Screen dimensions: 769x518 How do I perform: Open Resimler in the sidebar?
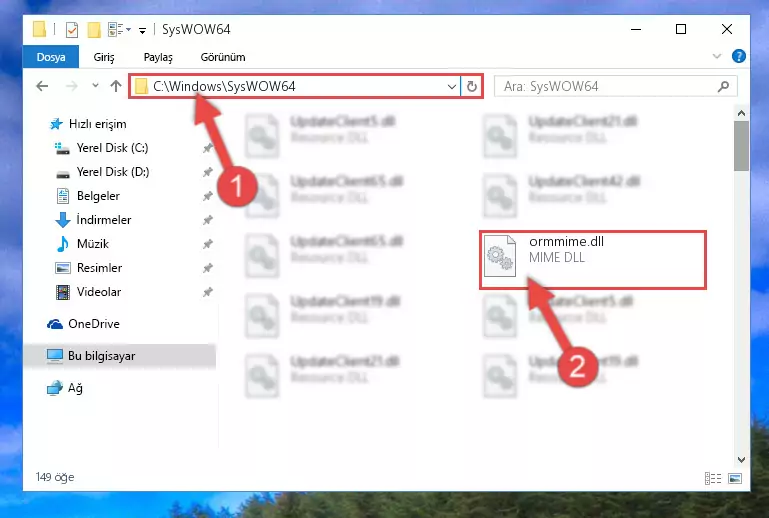click(x=100, y=268)
